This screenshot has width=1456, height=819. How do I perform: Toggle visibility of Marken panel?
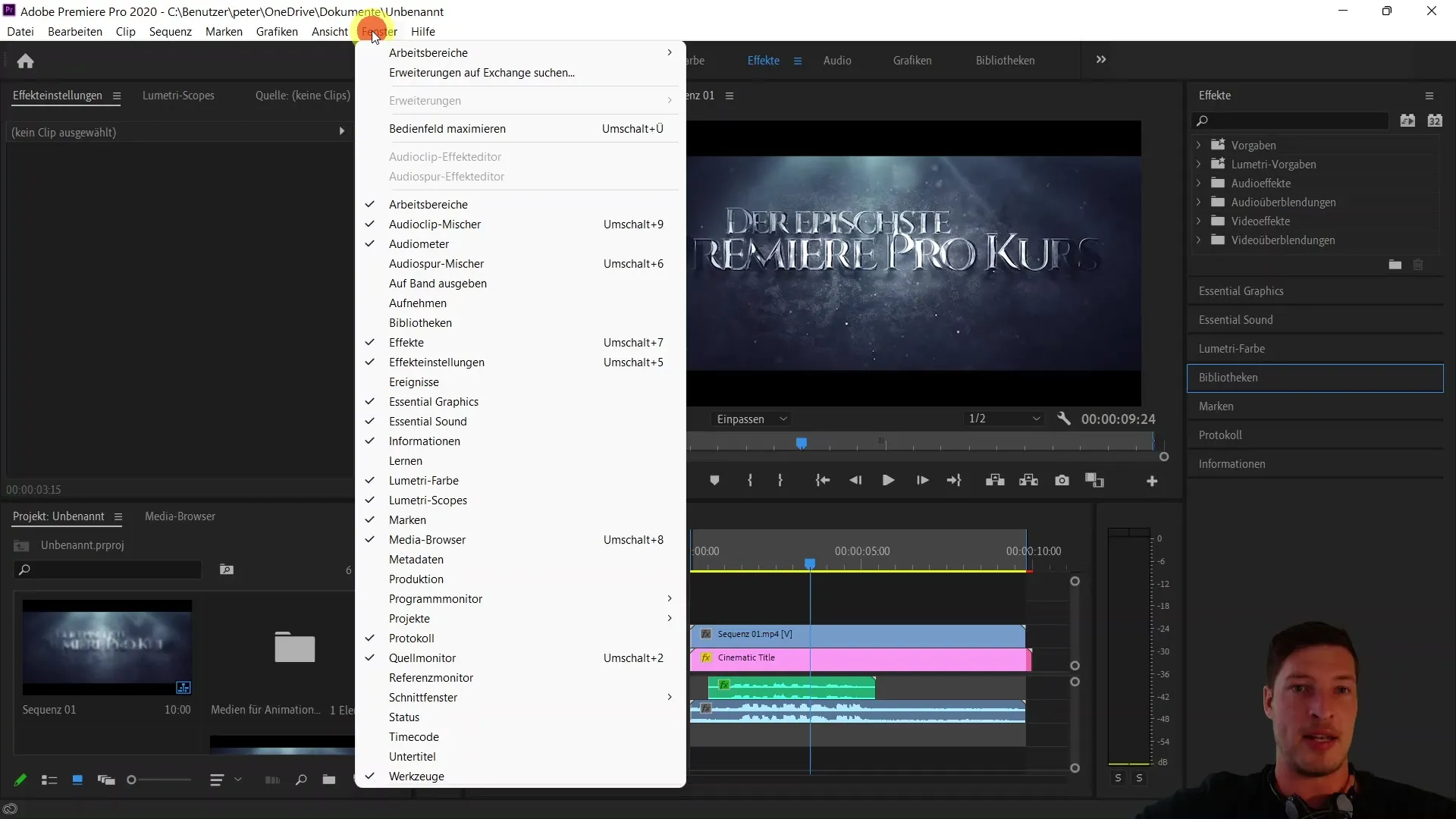click(408, 520)
